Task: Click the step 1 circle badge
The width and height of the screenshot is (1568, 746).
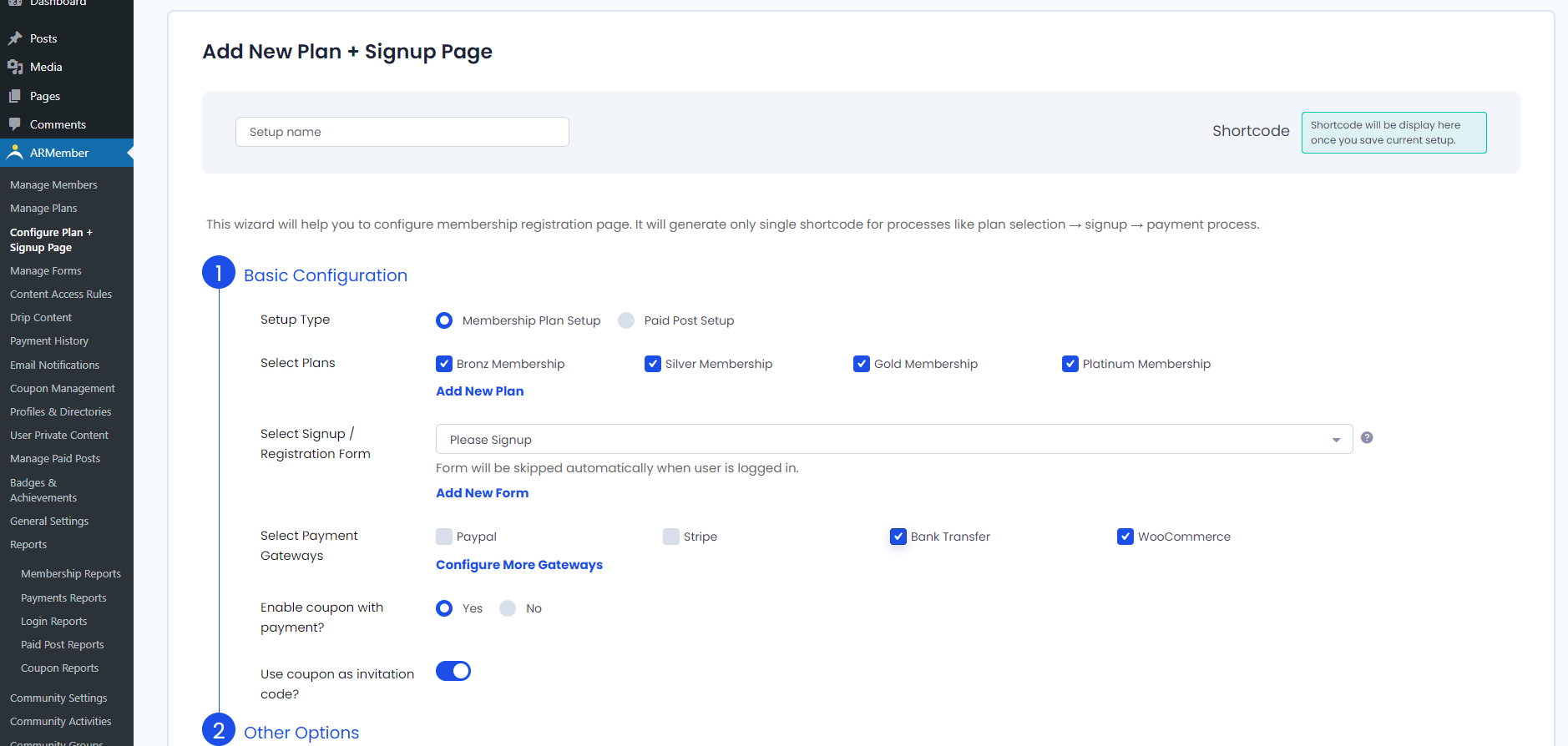Action: pos(219,273)
